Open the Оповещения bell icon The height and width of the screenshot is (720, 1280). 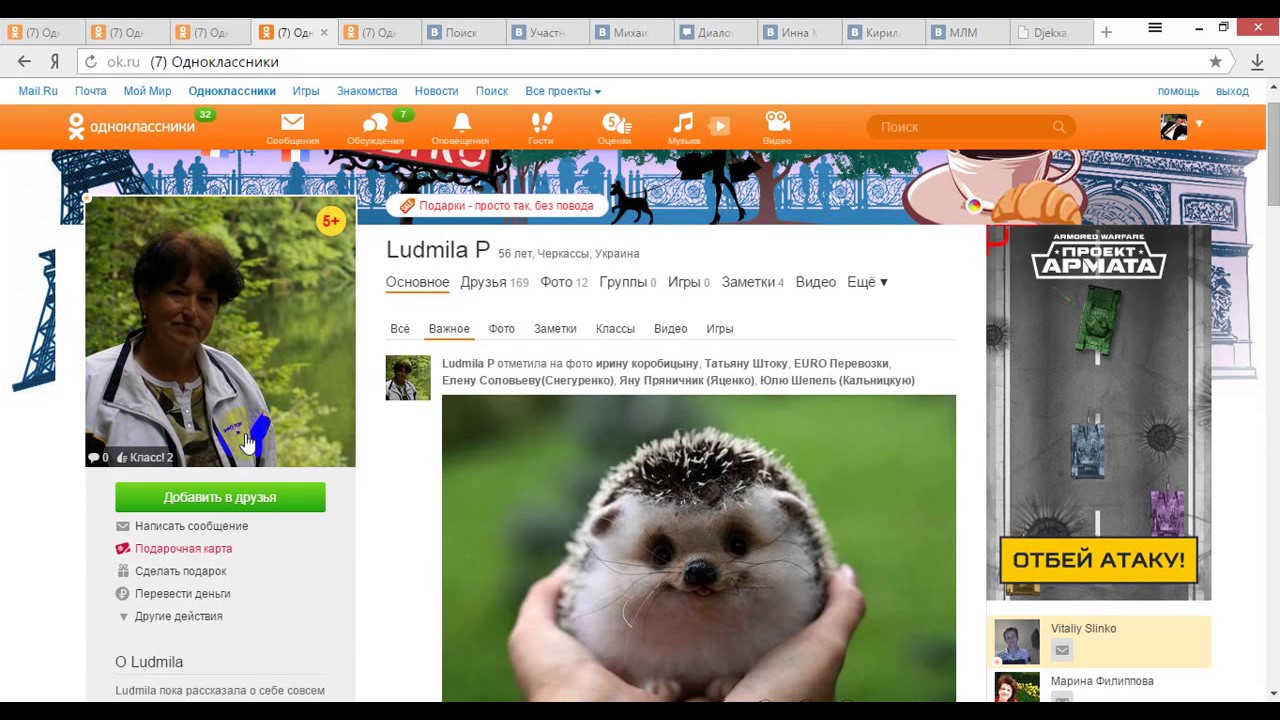461,123
